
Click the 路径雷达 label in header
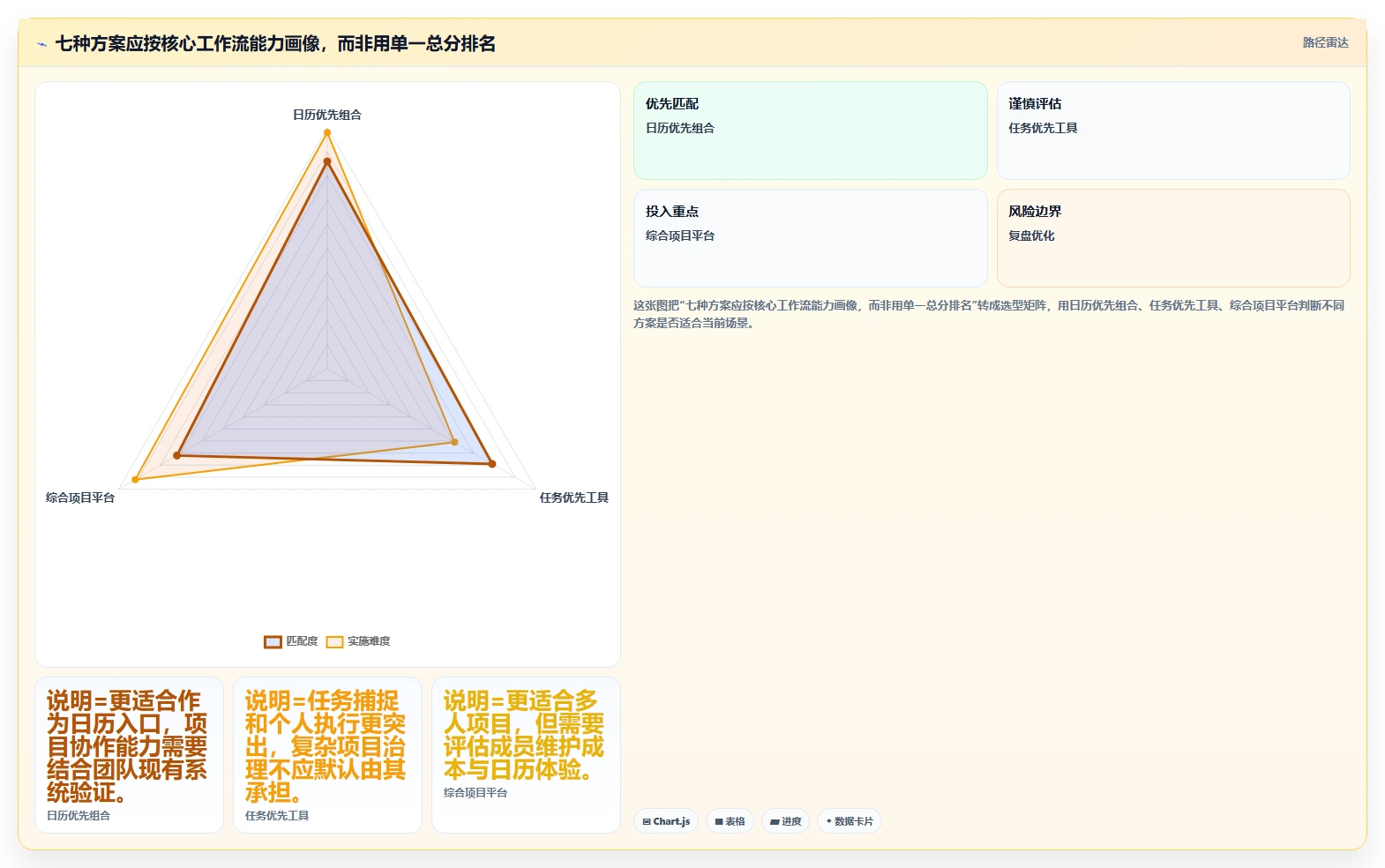pos(1325,42)
